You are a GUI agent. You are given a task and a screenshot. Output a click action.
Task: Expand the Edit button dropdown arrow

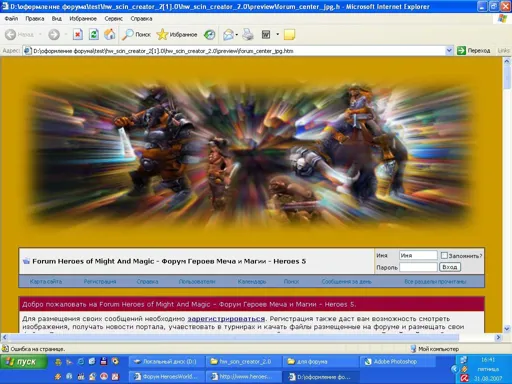tap(277, 34)
